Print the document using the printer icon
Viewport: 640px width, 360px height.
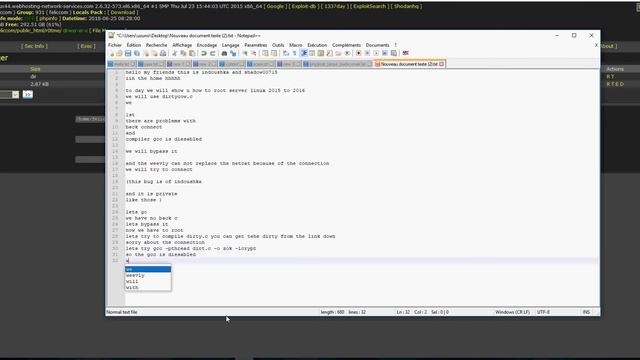click(163, 53)
